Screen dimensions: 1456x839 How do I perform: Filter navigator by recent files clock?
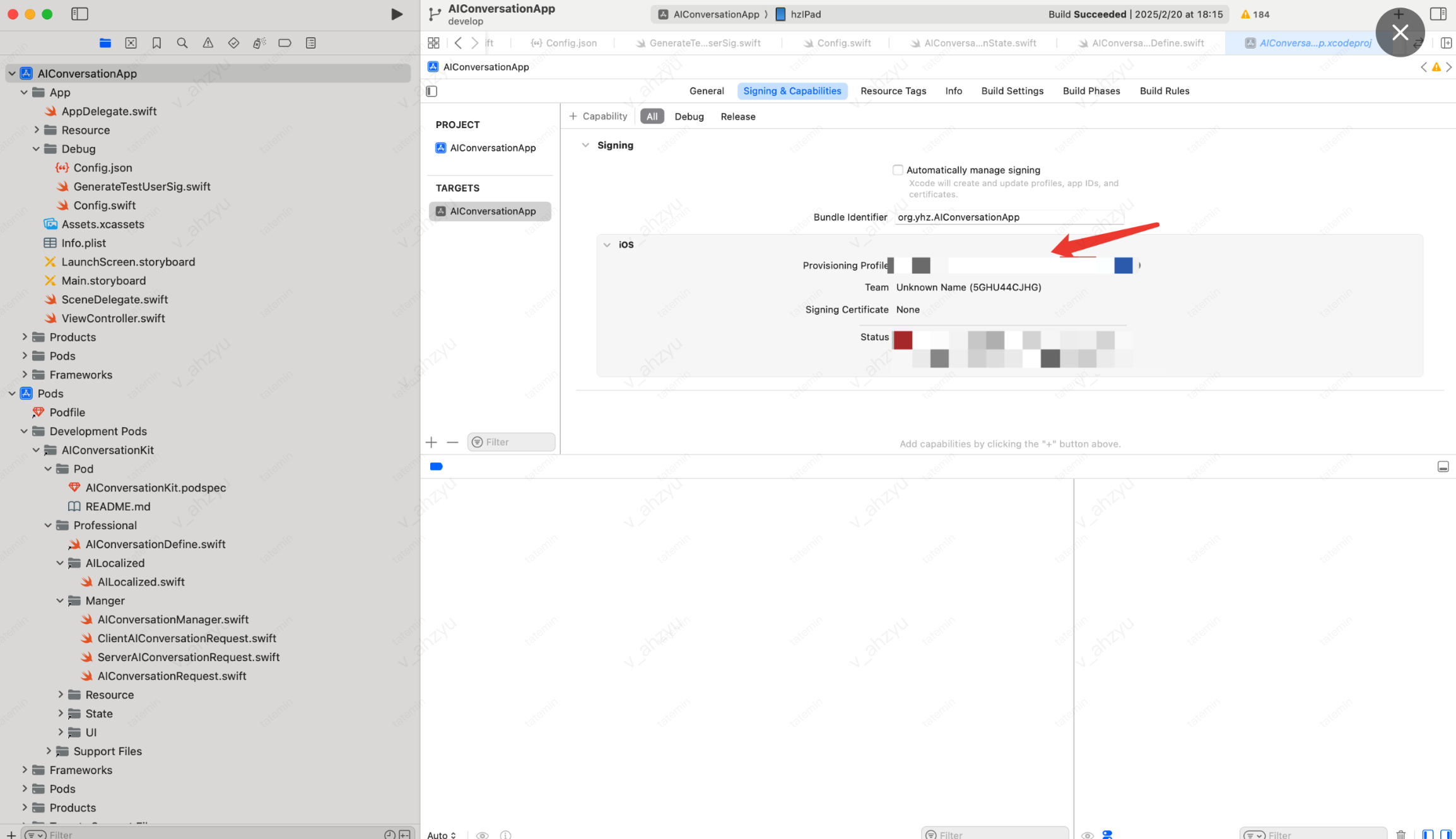click(389, 834)
